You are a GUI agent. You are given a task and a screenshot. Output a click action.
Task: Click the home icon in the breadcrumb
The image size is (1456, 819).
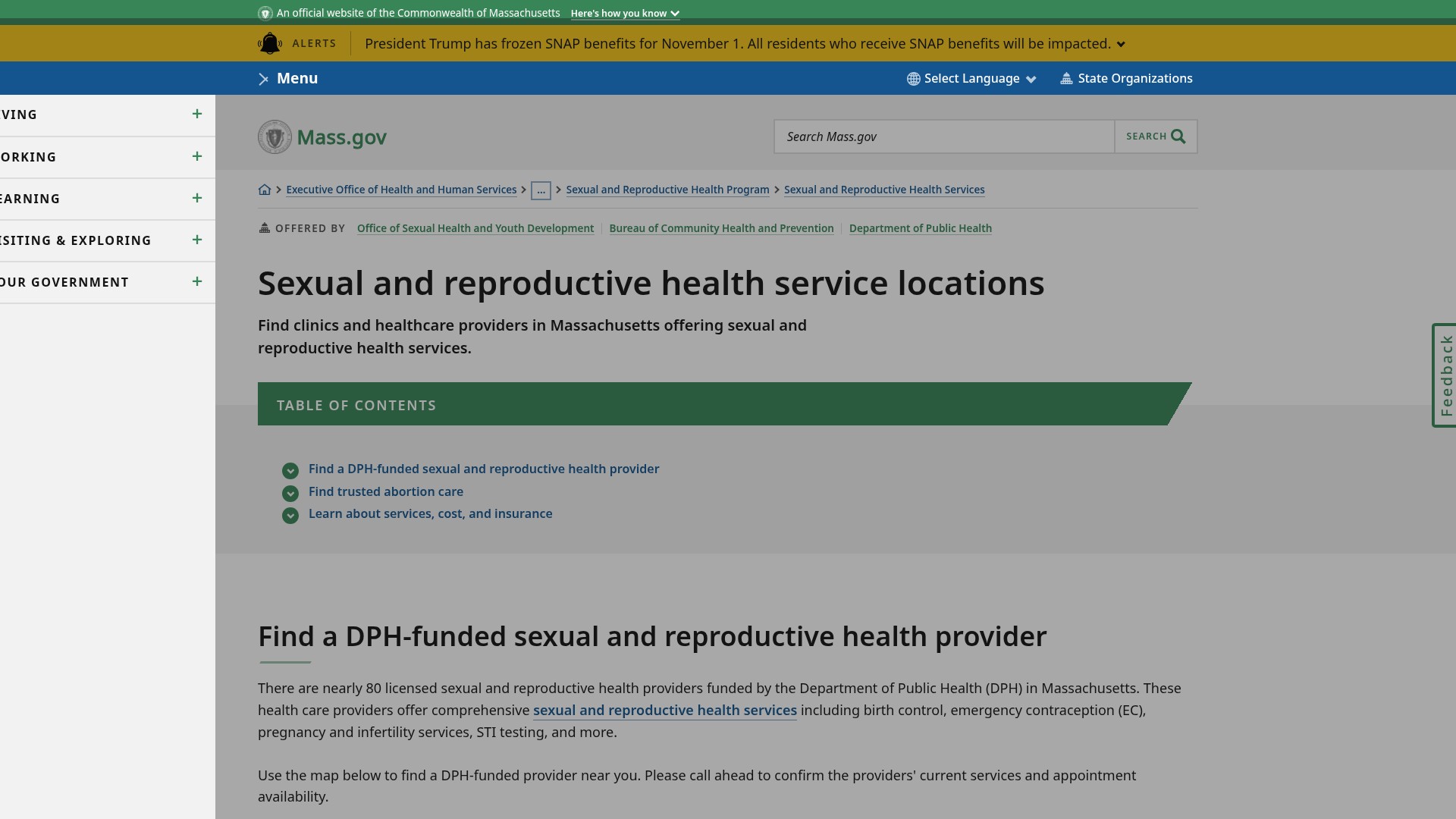pyautogui.click(x=265, y=190)
